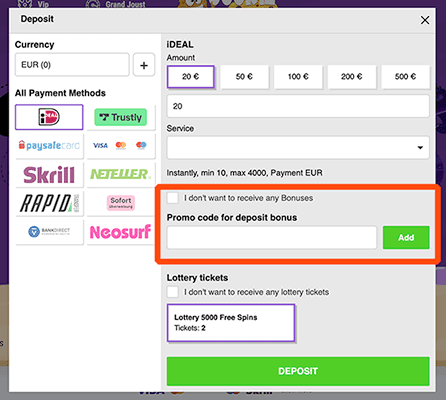
Task: Tick the no lottery tickets checkbox
Action: 173,292
